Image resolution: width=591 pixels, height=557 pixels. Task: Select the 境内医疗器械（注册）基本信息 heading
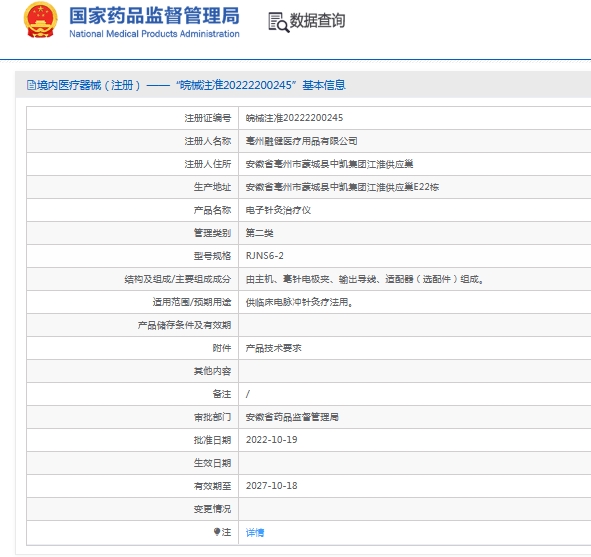pos(186,85)
